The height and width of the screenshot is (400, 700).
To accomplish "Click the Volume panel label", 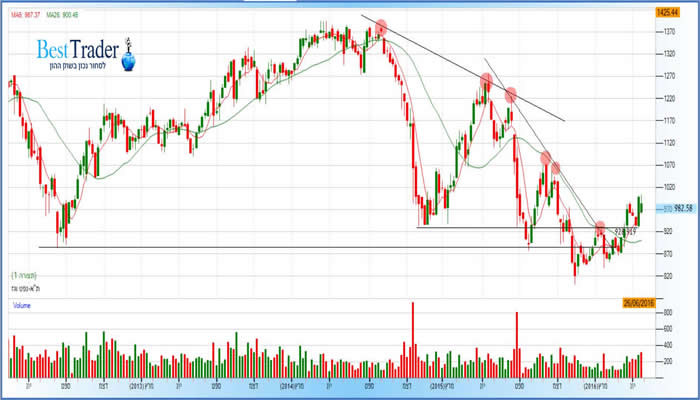I will pos(22,304).
